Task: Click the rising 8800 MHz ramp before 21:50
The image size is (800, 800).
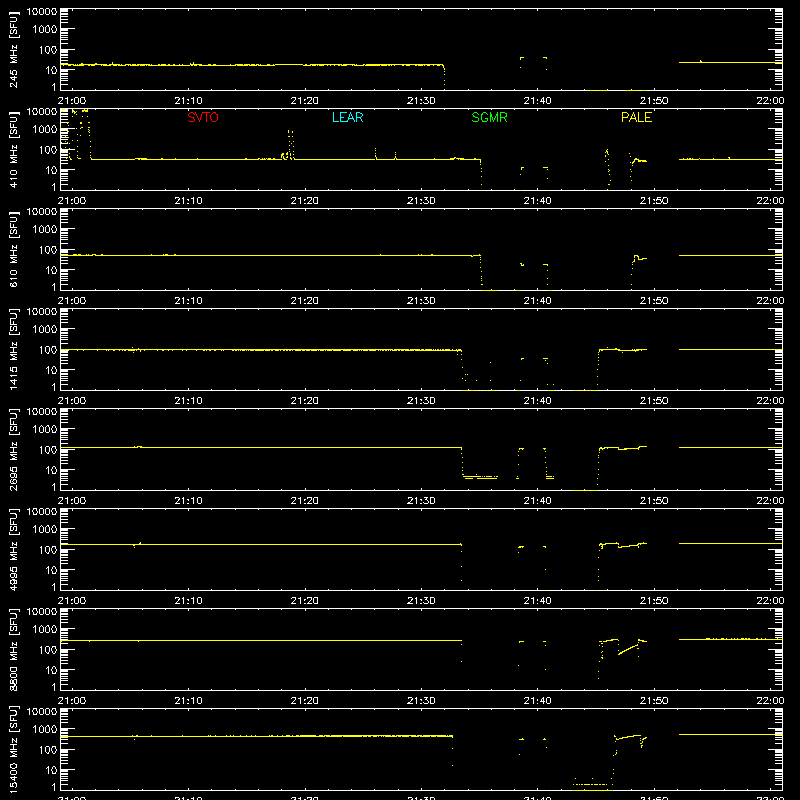Action: point(628,648)
